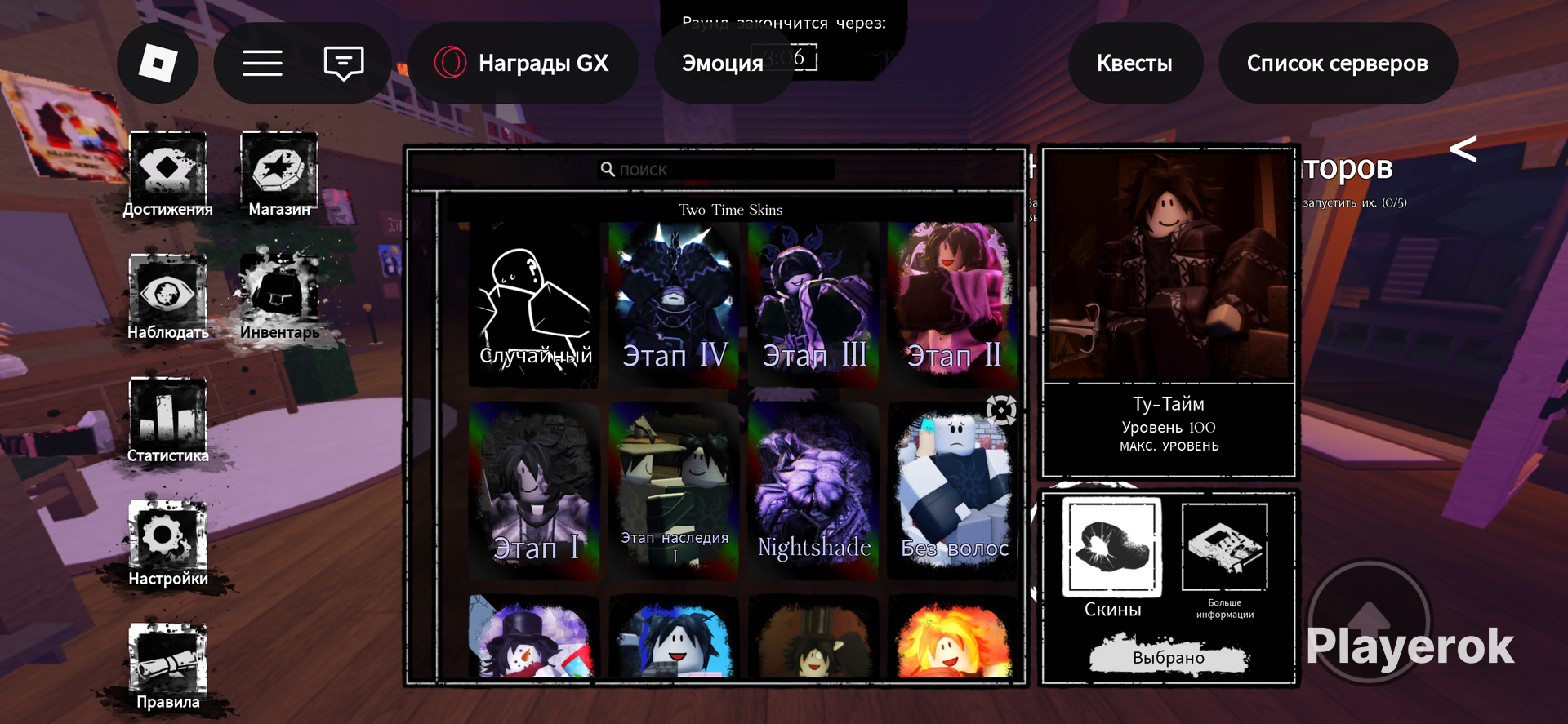
Task: Open the Roblox main menu logo
Action: pyautogui.click(x=158, y=63)
